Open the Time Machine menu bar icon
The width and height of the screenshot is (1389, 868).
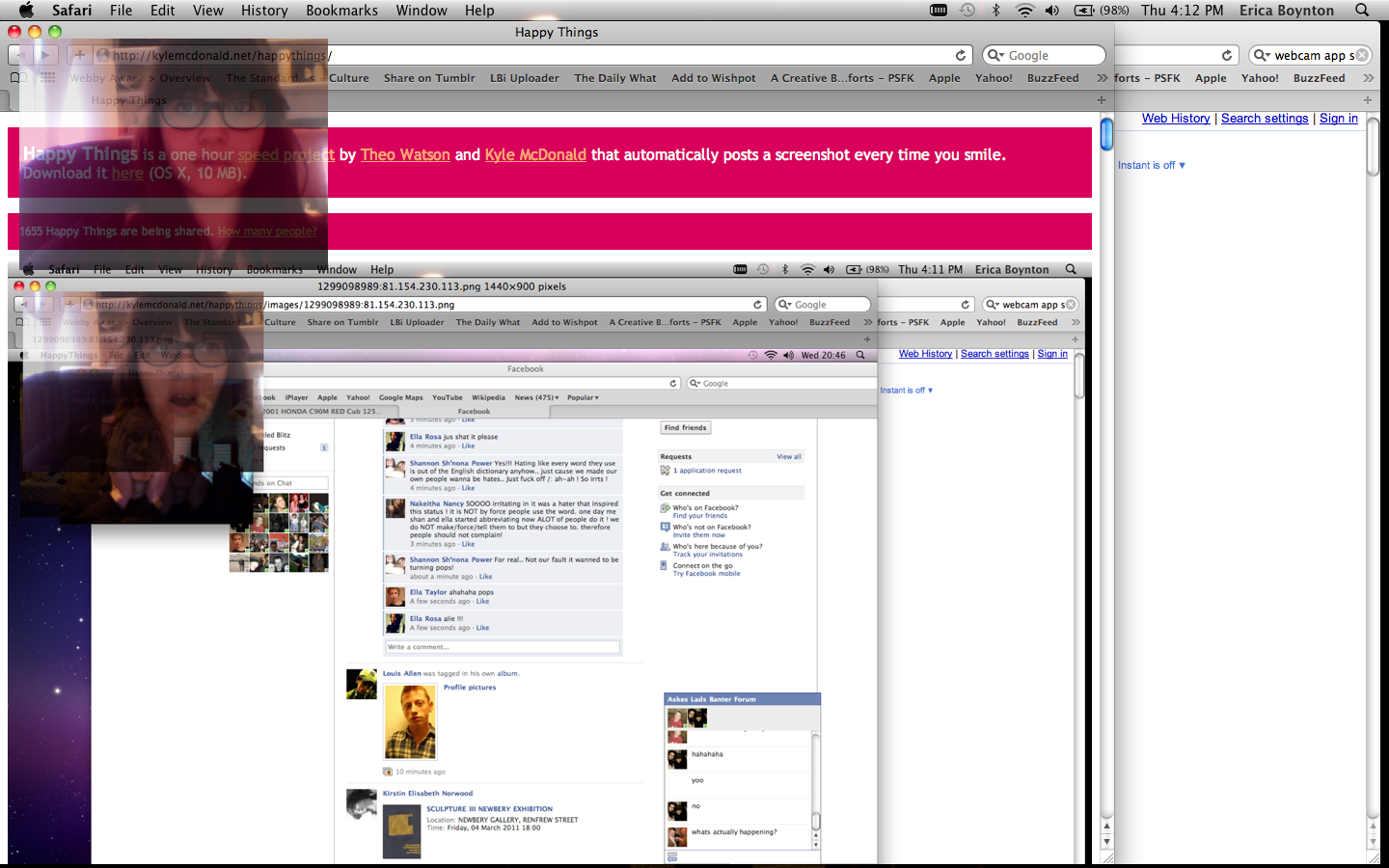967,10
